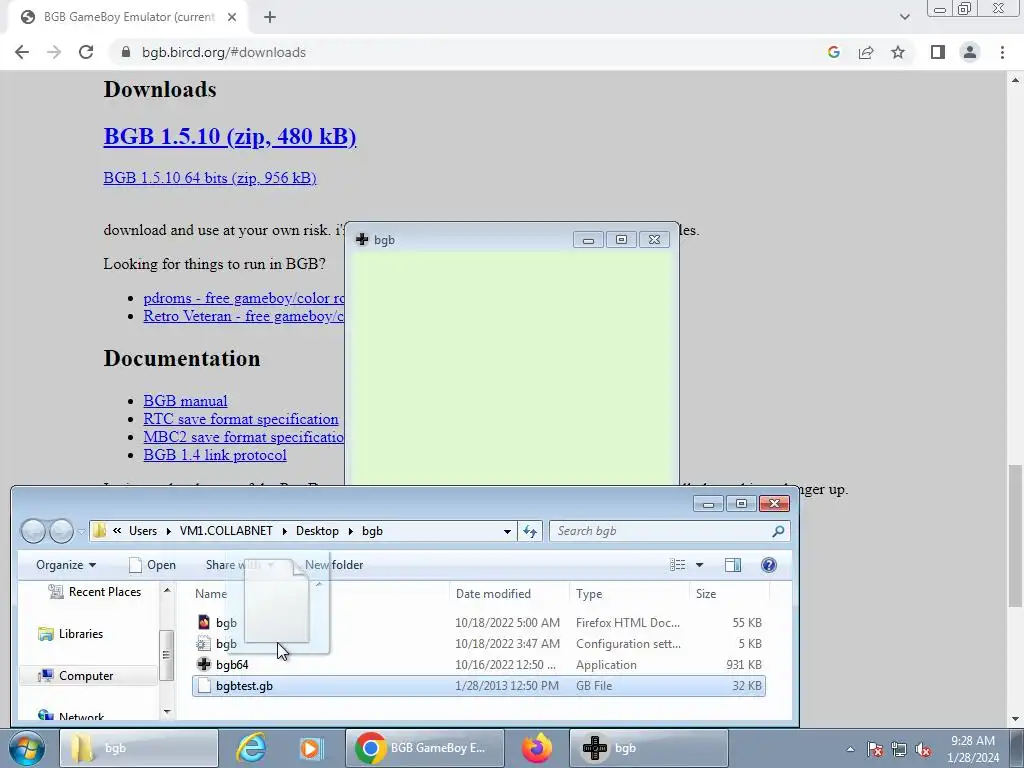This screenshot has width=1024, height=768.
Task: Open Retro Veteran link
Action: click(x=244, y=316)
